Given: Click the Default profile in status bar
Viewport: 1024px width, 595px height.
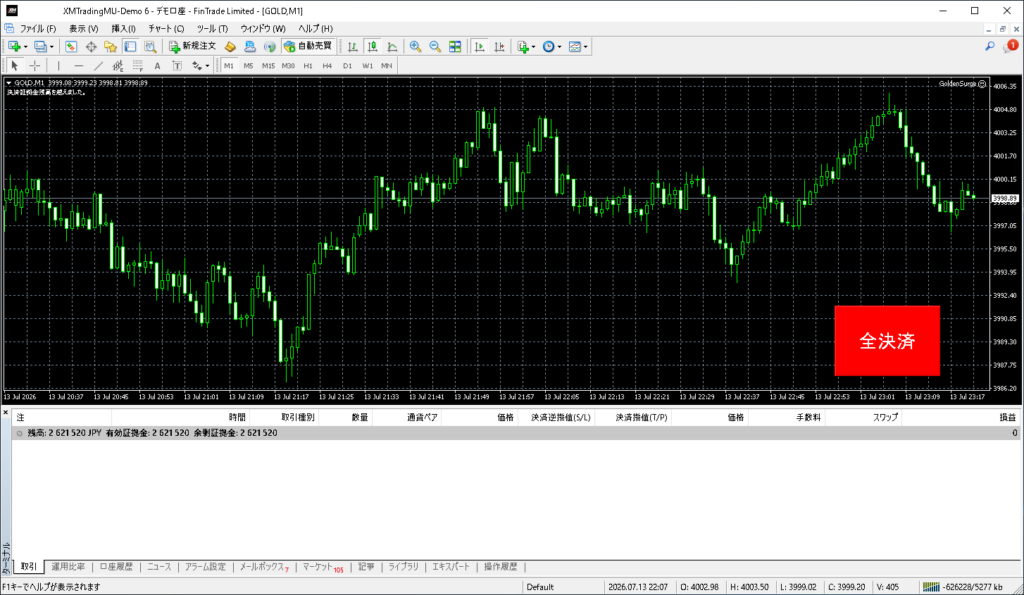Looking at the screenshot, I should point(540,587).
